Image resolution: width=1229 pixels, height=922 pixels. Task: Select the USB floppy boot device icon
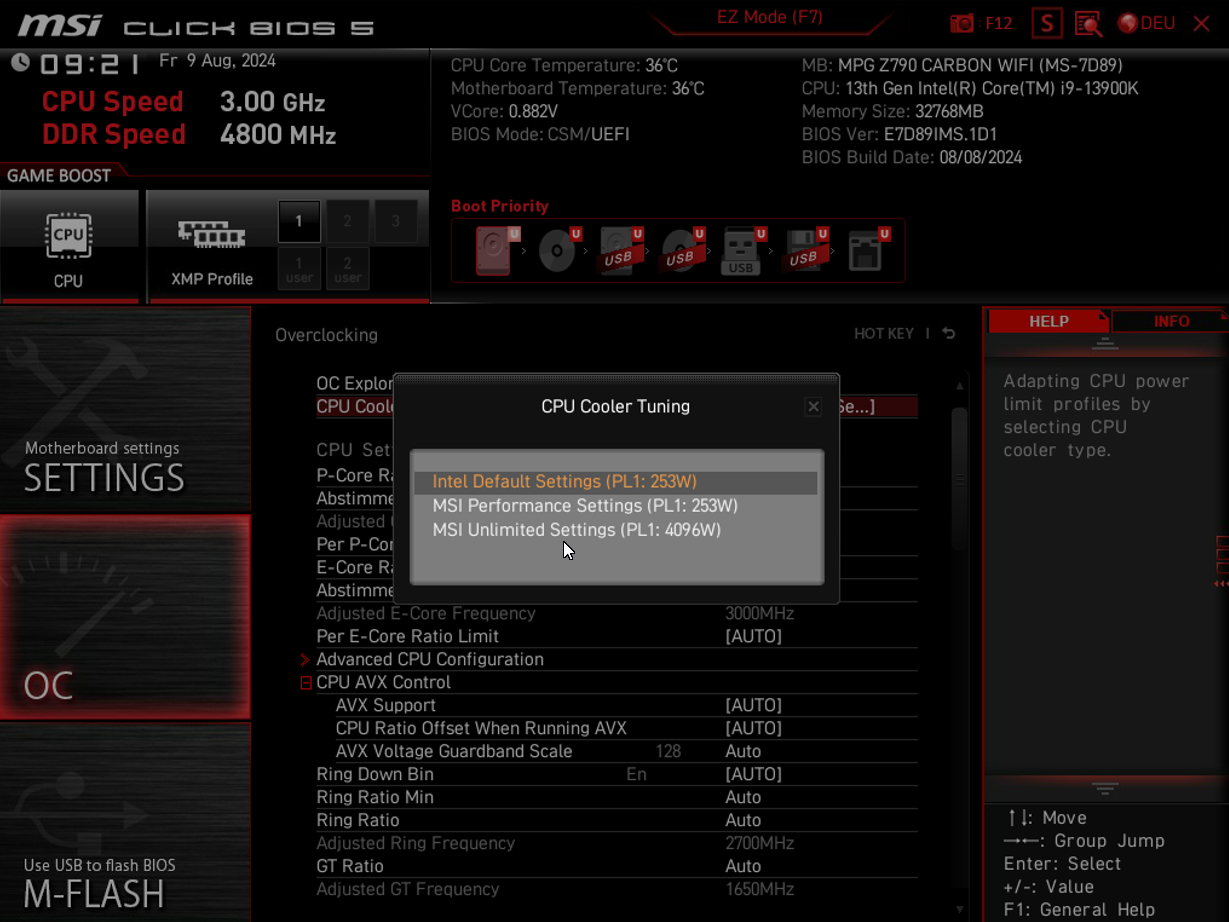coord(804,250)
